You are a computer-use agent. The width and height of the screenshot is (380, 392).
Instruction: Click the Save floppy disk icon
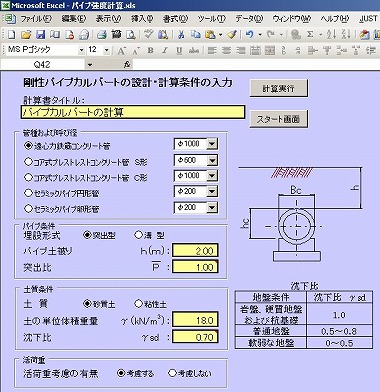40,34
